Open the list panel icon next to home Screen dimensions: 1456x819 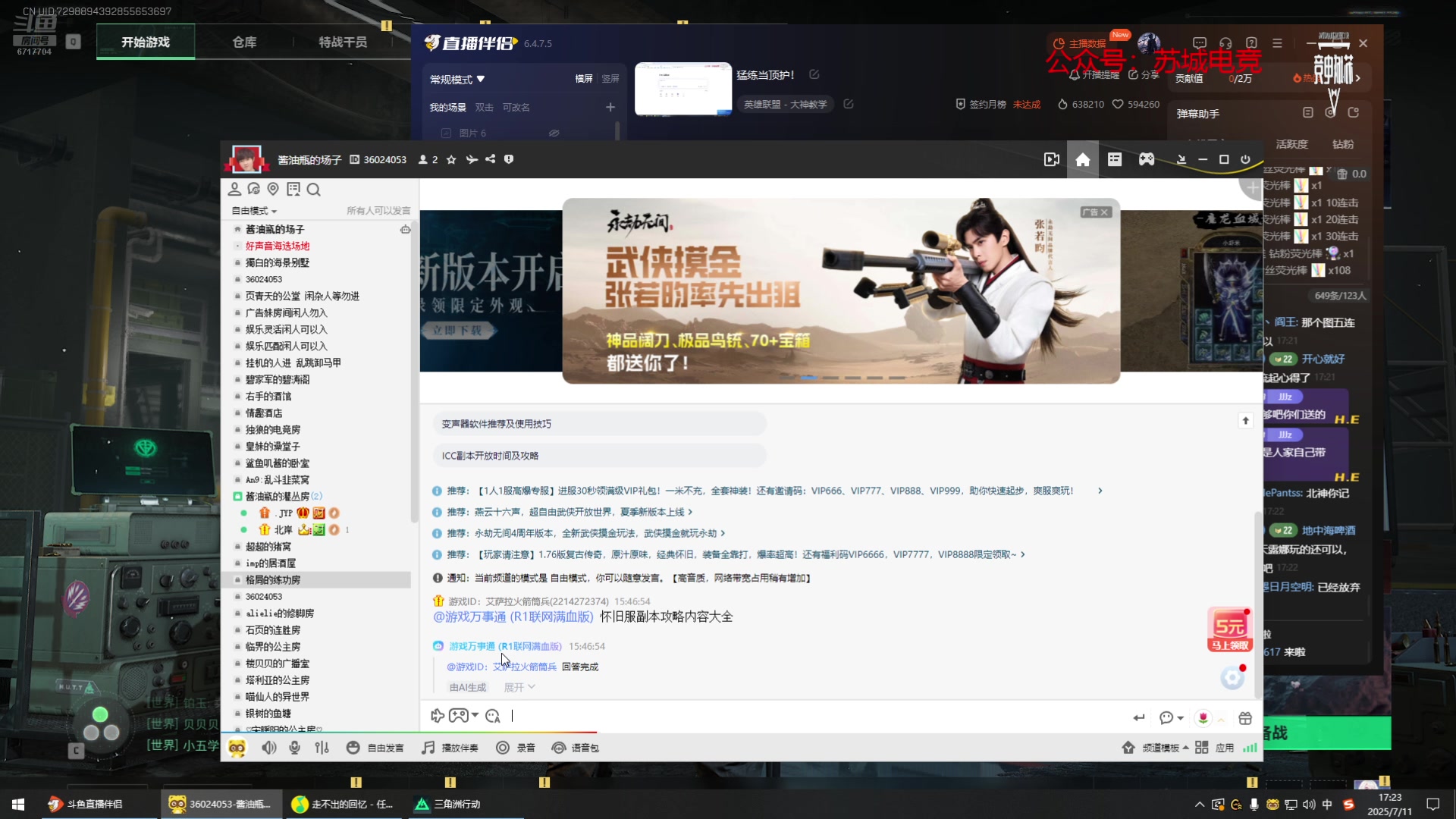1114,159
